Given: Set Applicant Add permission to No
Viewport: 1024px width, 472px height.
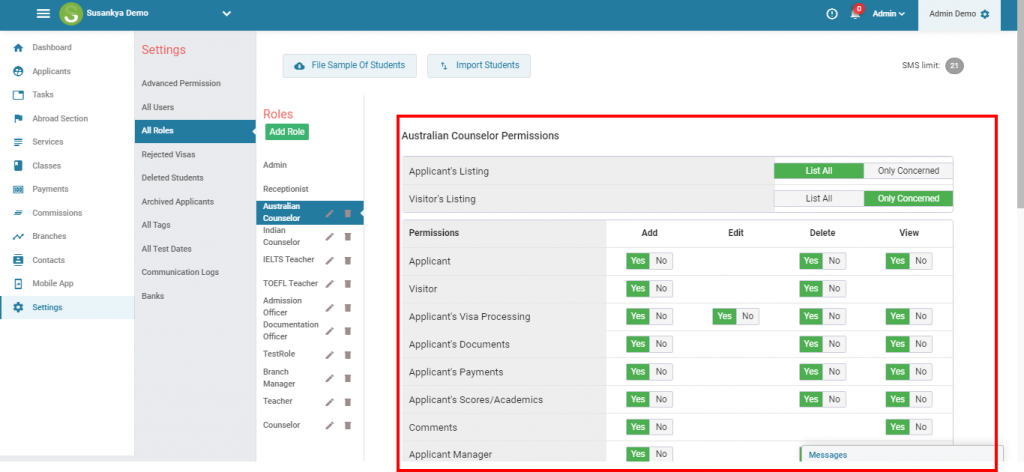Looking at the screenshot, I should (661, 261).
